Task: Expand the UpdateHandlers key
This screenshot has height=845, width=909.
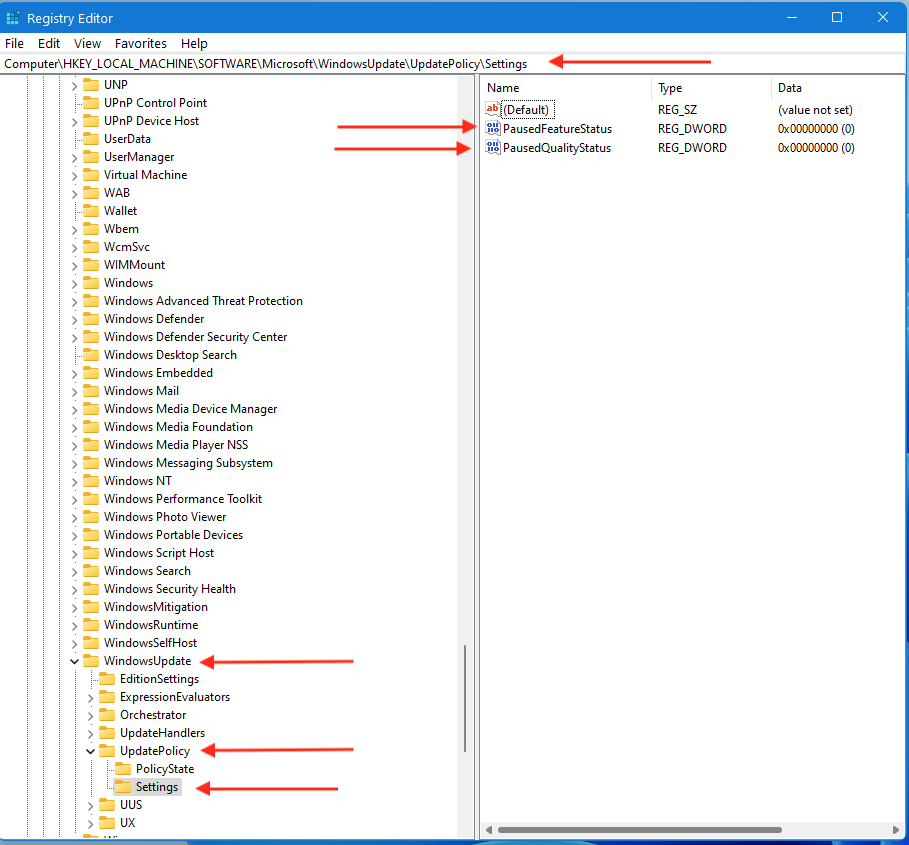Action: click(91, 733)
